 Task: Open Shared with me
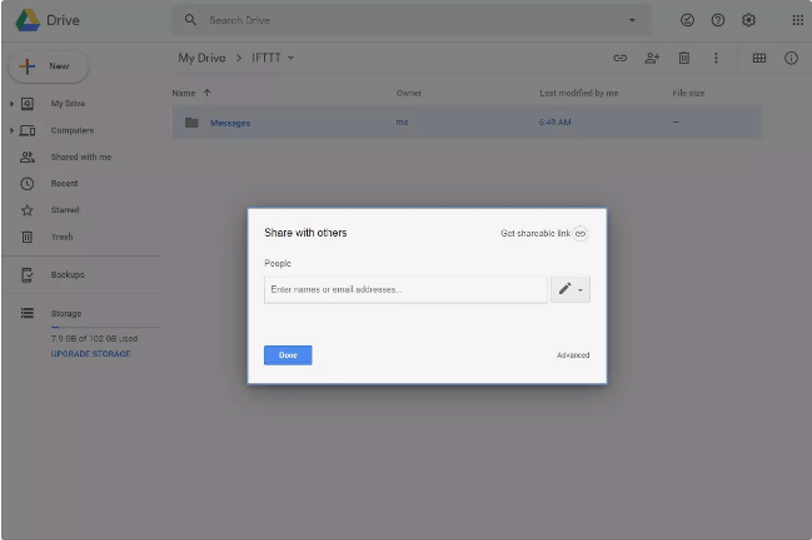(81, 157)
